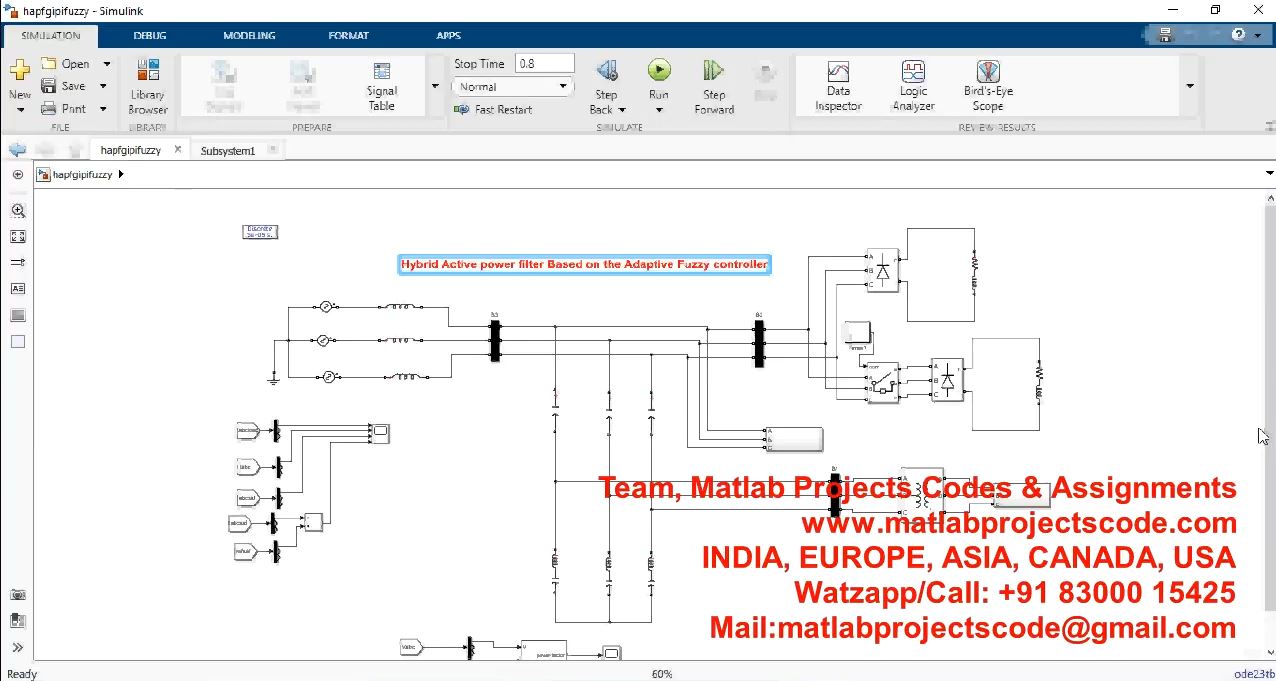Expand the Save options dropdown arrow

click(x=107, y=86)
